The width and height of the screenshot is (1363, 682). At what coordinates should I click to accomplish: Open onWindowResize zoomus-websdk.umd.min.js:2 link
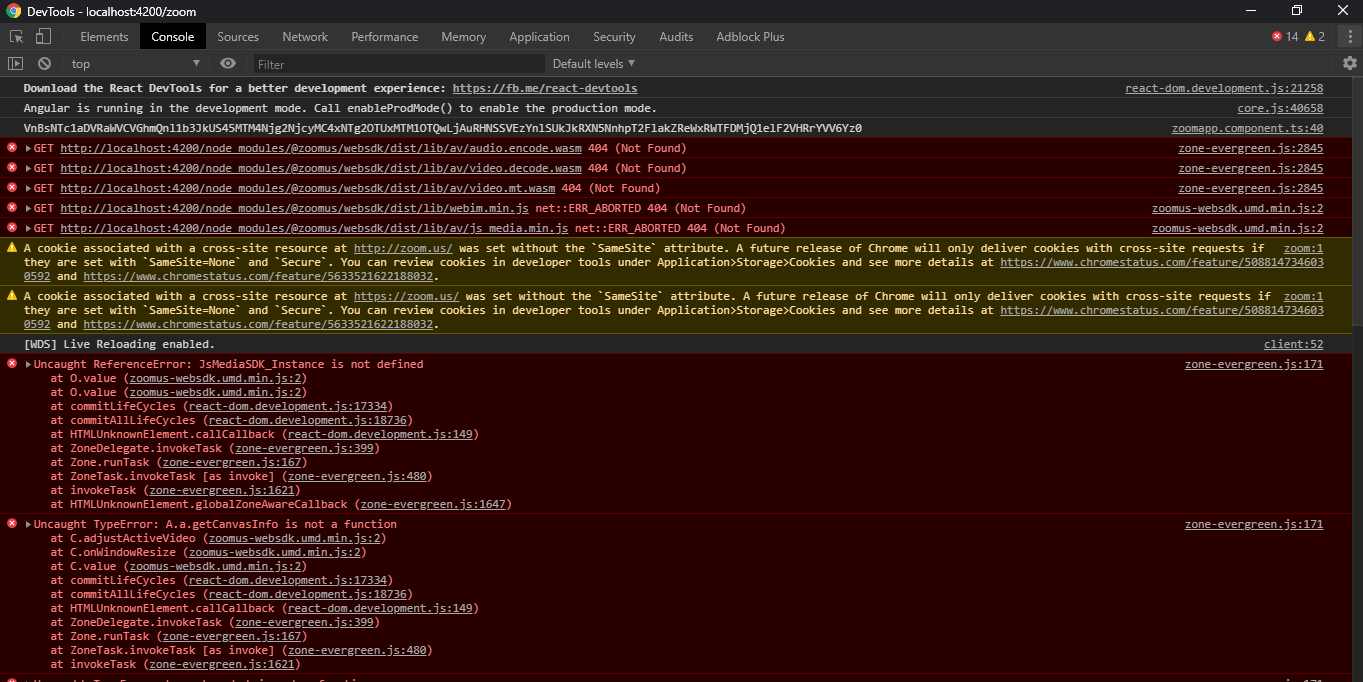click(x=275, y=552)
